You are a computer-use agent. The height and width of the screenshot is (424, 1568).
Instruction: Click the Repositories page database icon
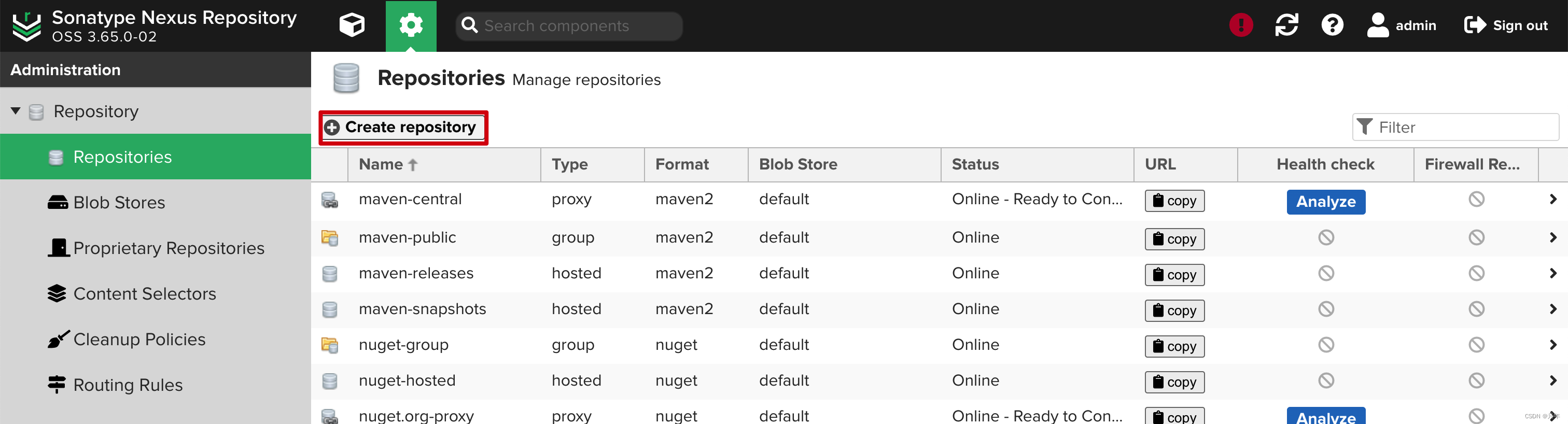[346, 78]
